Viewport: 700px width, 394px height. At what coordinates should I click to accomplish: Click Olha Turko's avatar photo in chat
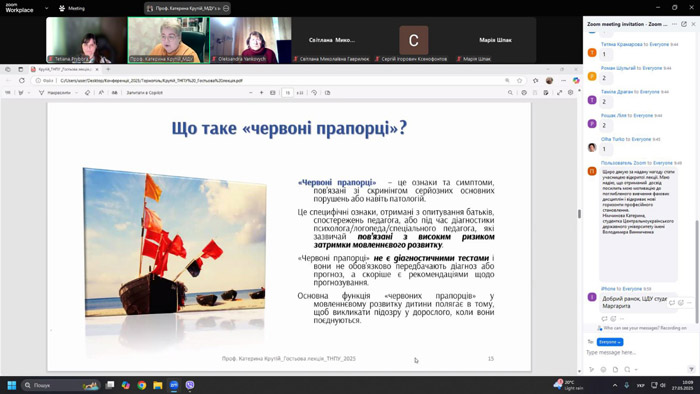[592, 148]
